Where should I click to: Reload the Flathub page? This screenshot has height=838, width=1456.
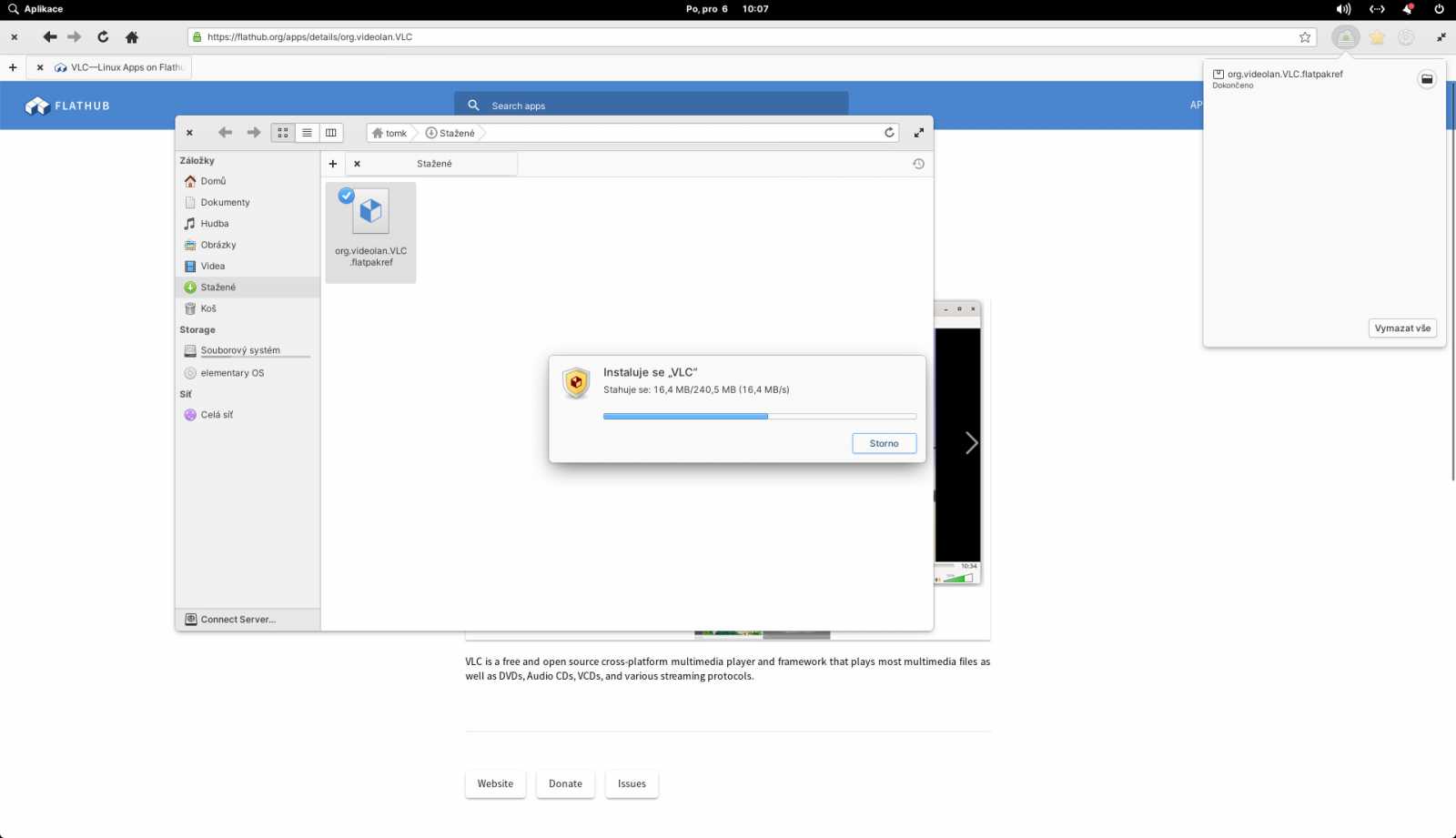(x=103, y=37)
